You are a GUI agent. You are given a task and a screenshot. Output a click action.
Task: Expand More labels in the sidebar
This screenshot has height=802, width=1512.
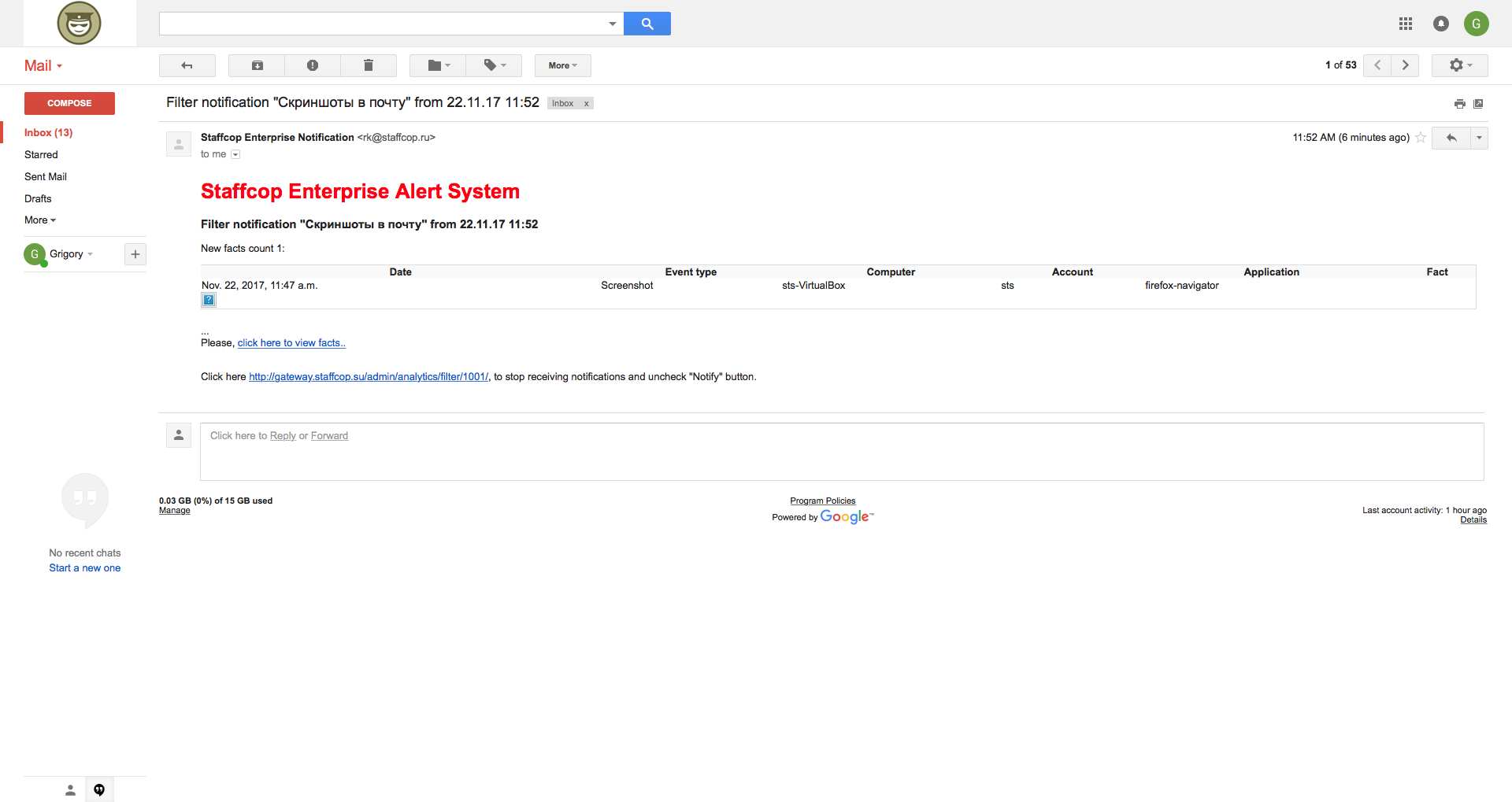tap(40, 220)
